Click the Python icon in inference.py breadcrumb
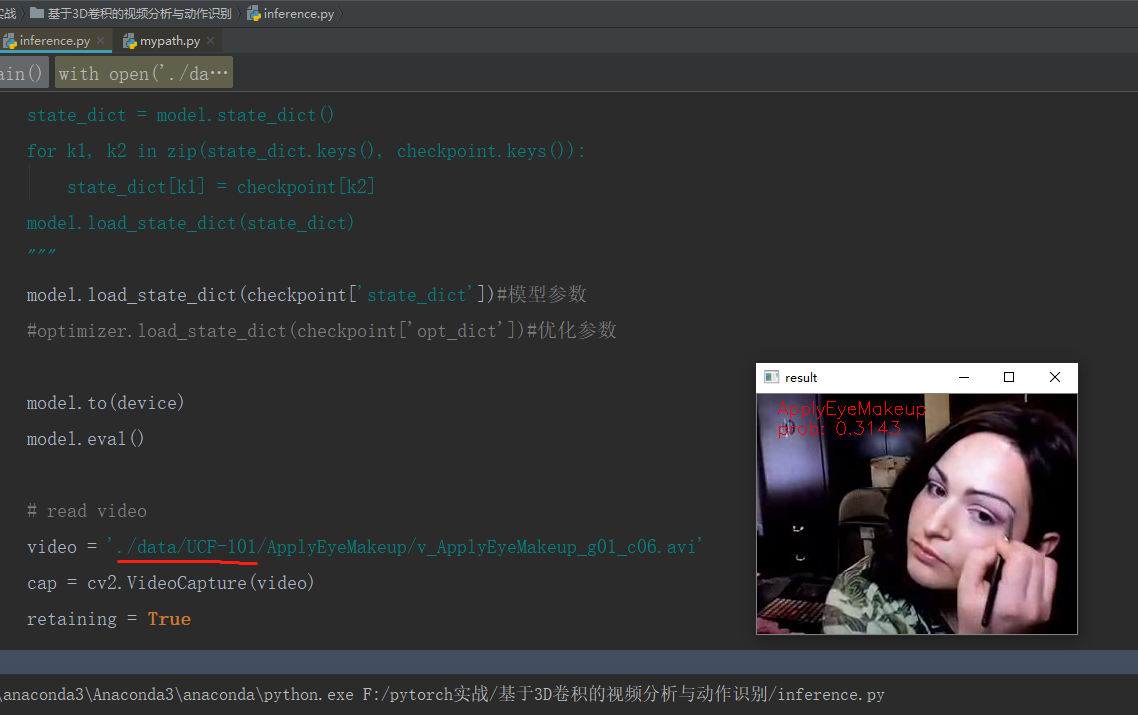Viewport: 1138px width, 715px height. (254, 13)
